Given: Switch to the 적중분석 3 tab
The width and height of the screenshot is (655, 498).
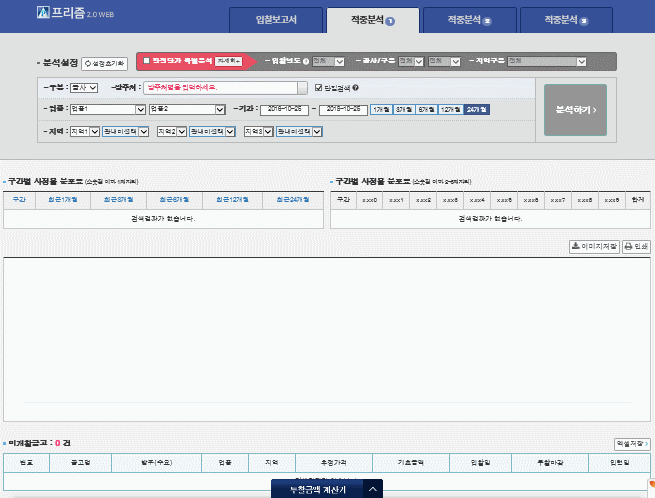Looking at the screenshot, I should [566, 20].
